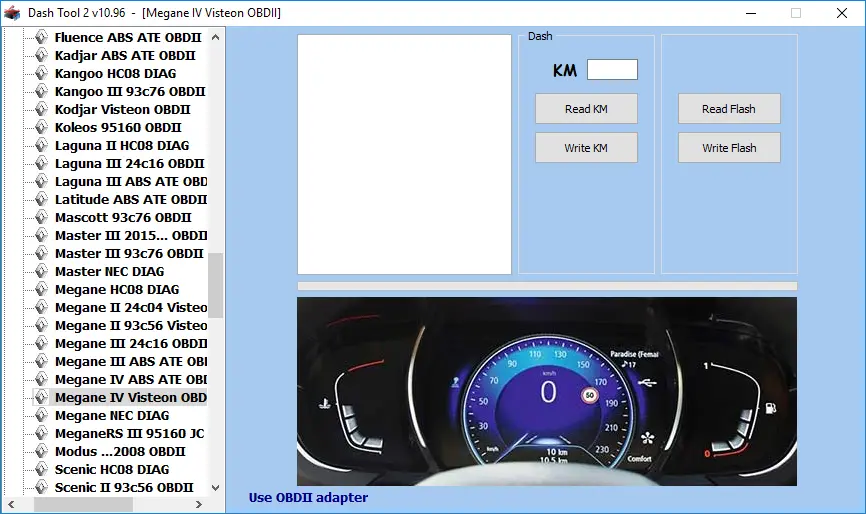Click the Renault icon beside Master III 2015...

click(x=41, y=235)
